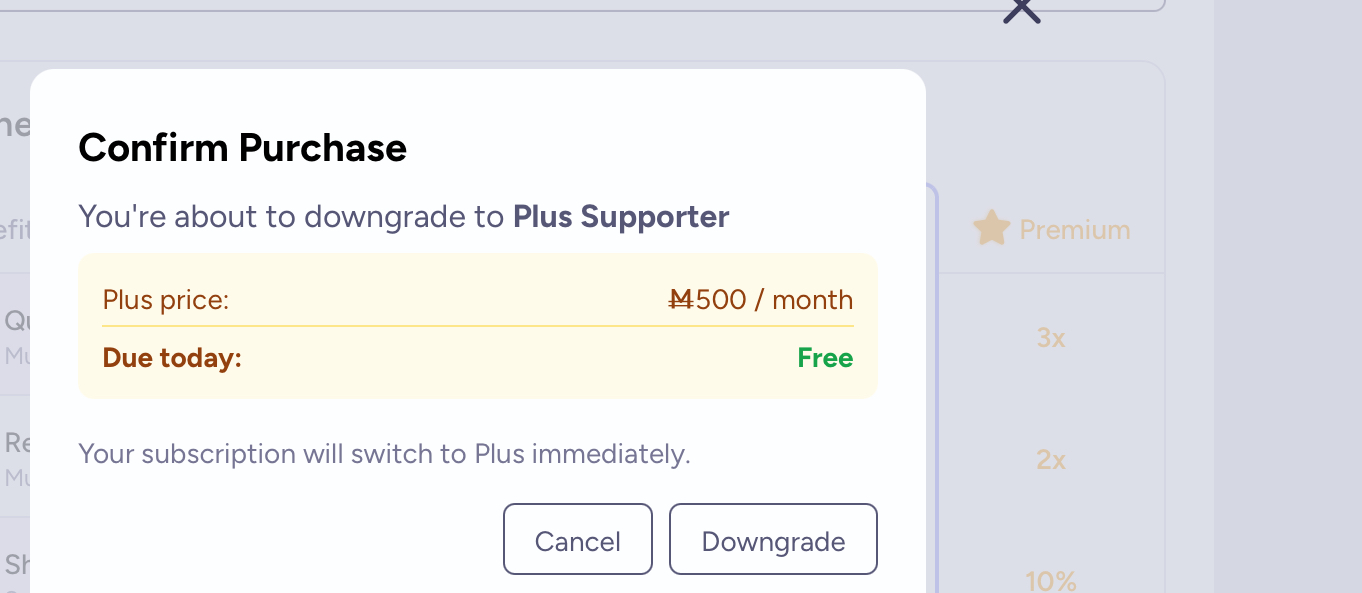Click the bold Plus Supporter text

point(621,217)
